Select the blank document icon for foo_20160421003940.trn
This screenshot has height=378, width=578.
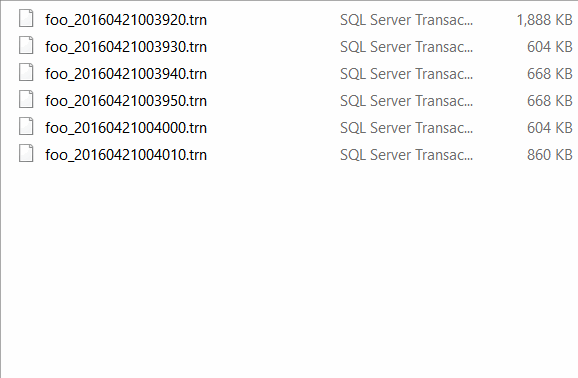26,73
